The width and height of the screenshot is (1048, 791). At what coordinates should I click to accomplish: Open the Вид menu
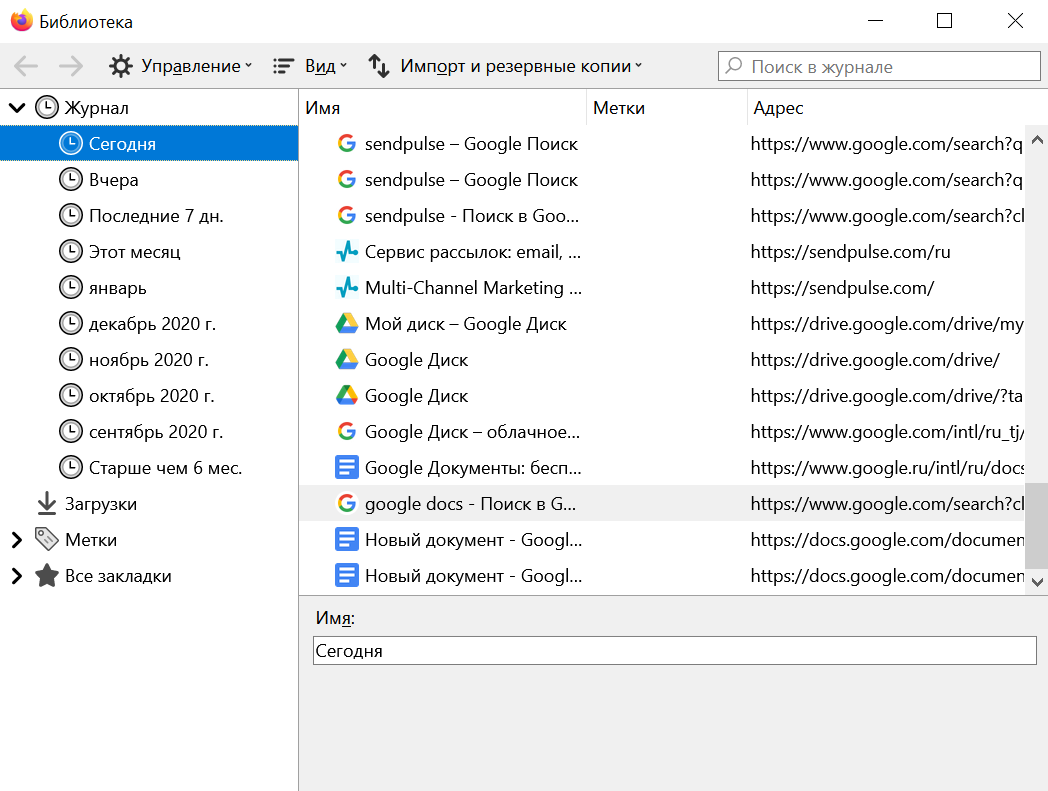click(310, 66)
